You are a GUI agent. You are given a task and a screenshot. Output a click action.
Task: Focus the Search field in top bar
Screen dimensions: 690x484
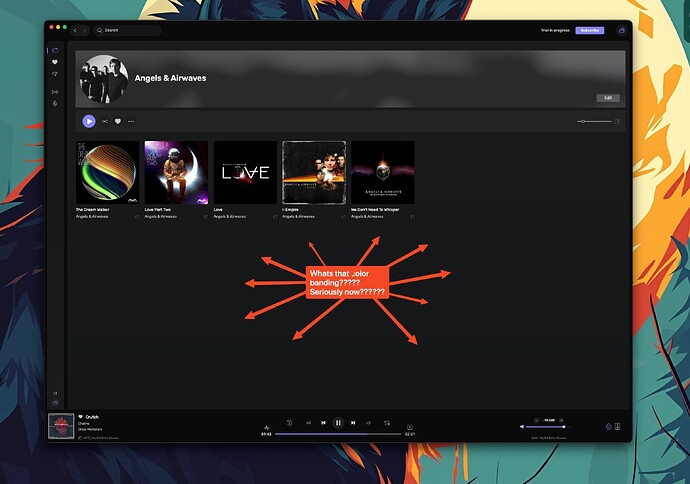point(128,30)
